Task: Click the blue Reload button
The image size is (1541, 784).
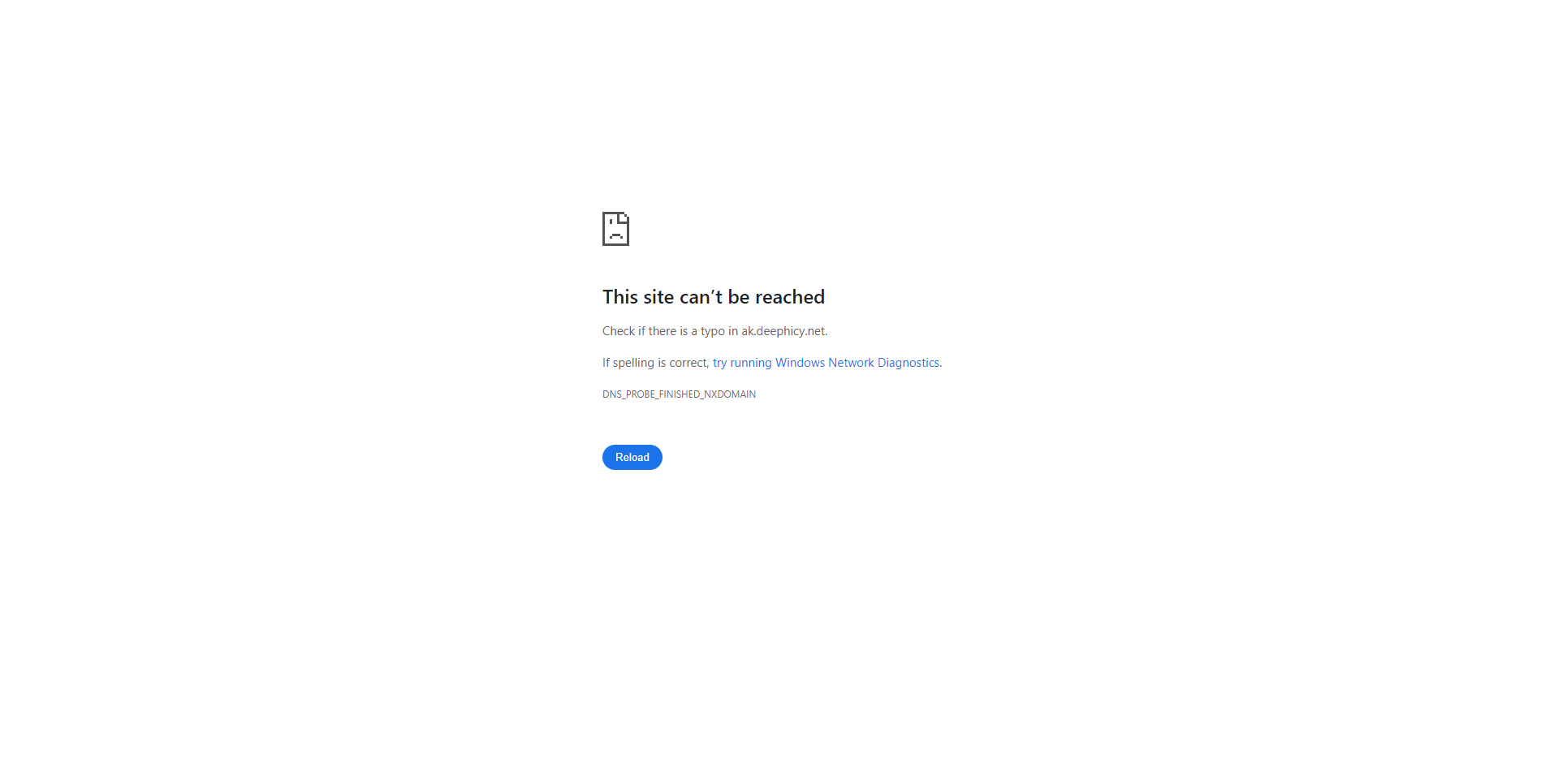Action: point(632,457)
